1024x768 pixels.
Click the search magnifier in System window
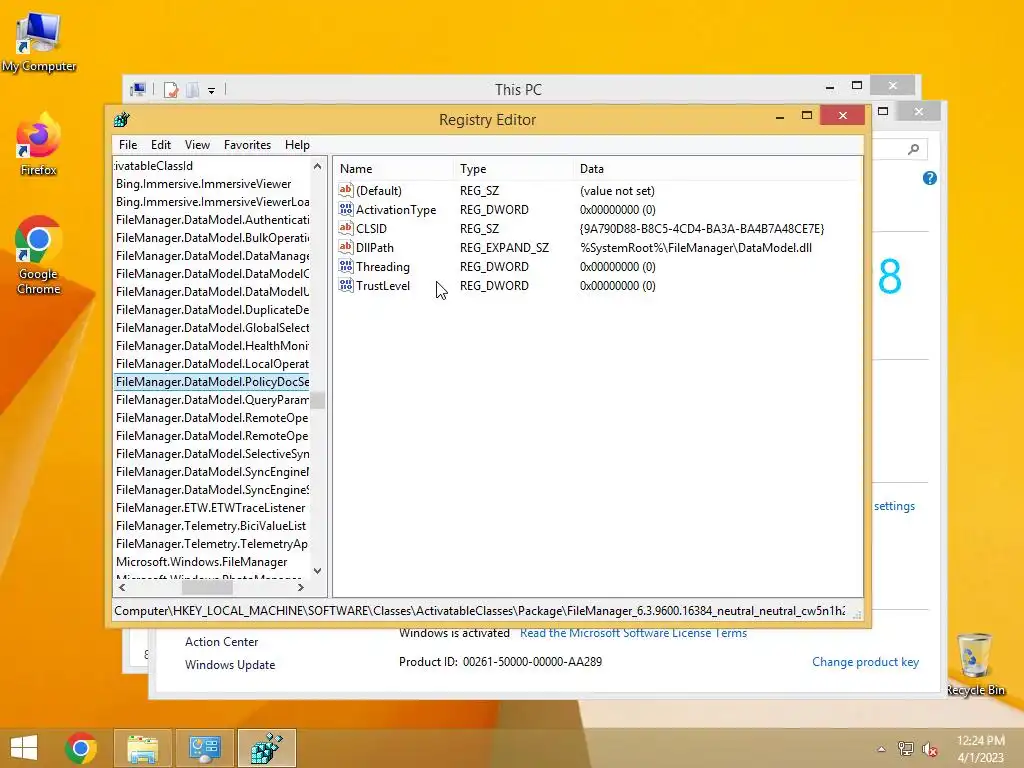(914, 150)
